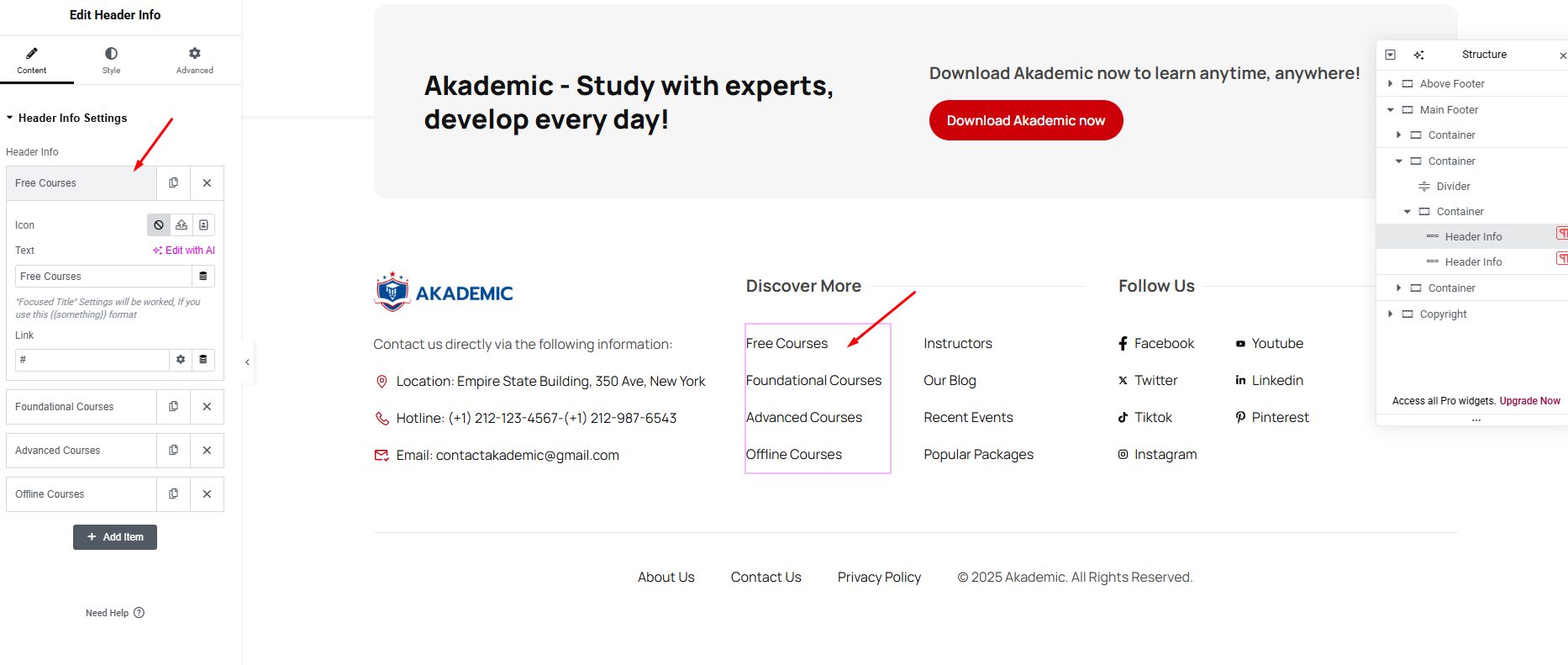1568x665 pixels.
Task: Click the Add Item button
Action: pyautogui.click(x=115, y=537)
